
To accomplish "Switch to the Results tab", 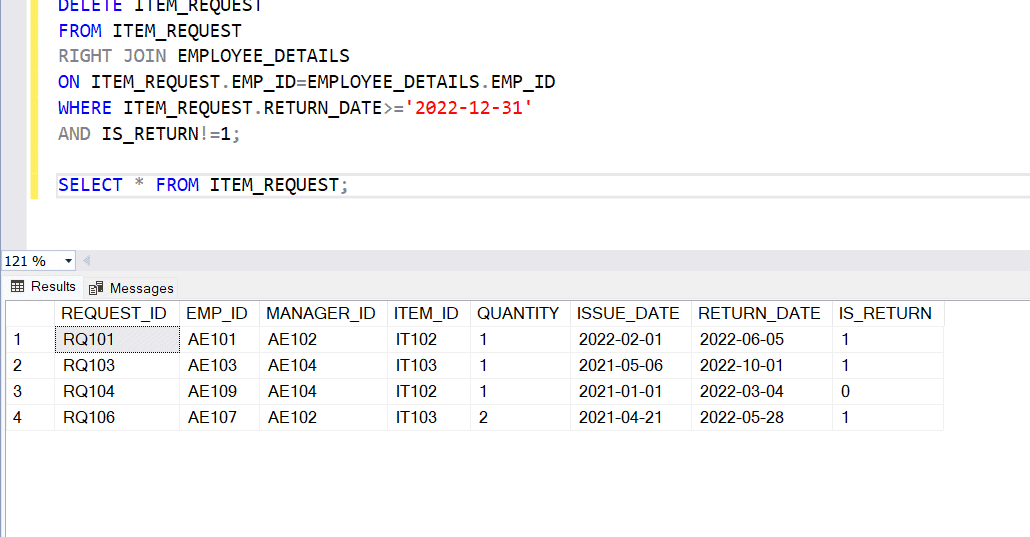I will 43,287.
